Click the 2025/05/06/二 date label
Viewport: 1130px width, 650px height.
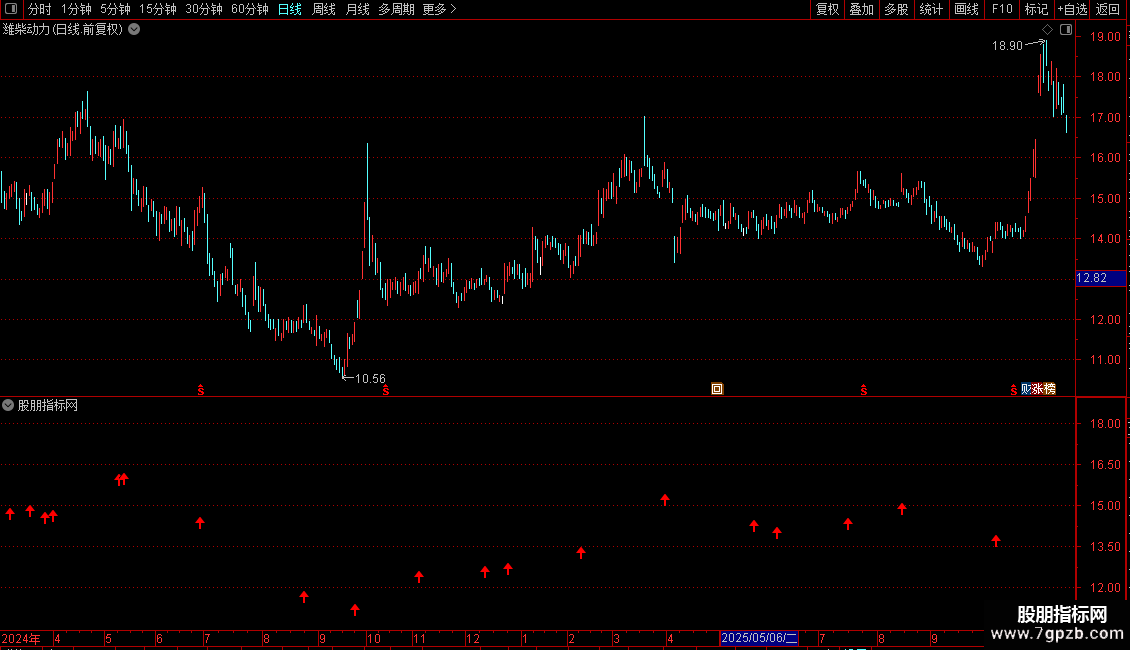[759, 638]
